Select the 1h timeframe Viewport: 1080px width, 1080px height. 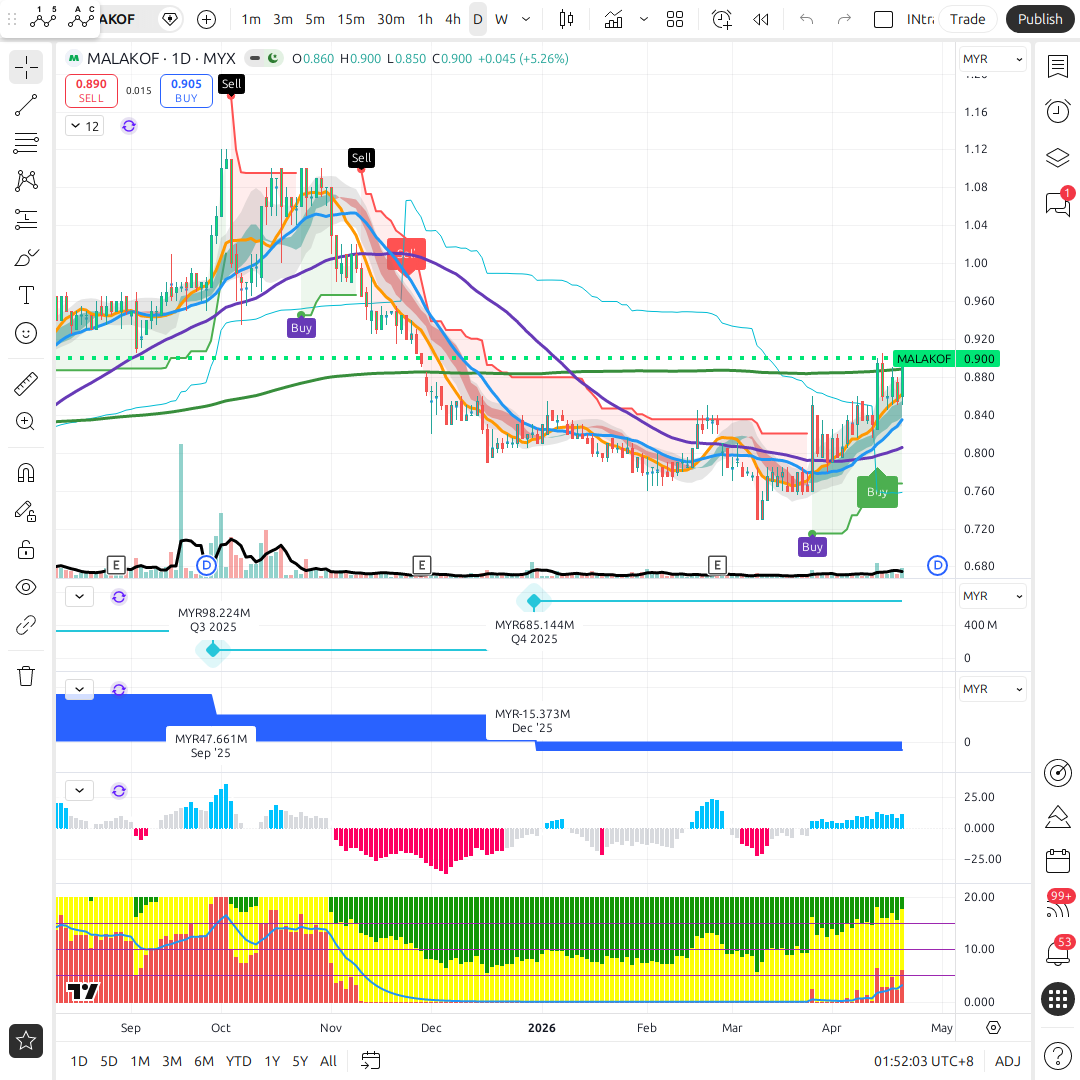click(425, 19)
